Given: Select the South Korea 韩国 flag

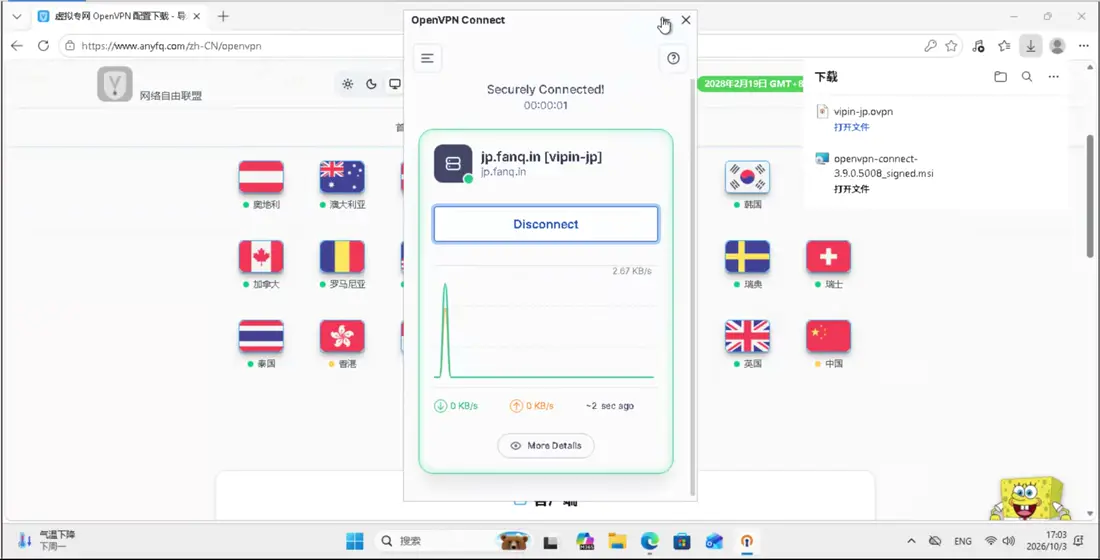Looking at the screenshot, I should click(x=747, y=177).
